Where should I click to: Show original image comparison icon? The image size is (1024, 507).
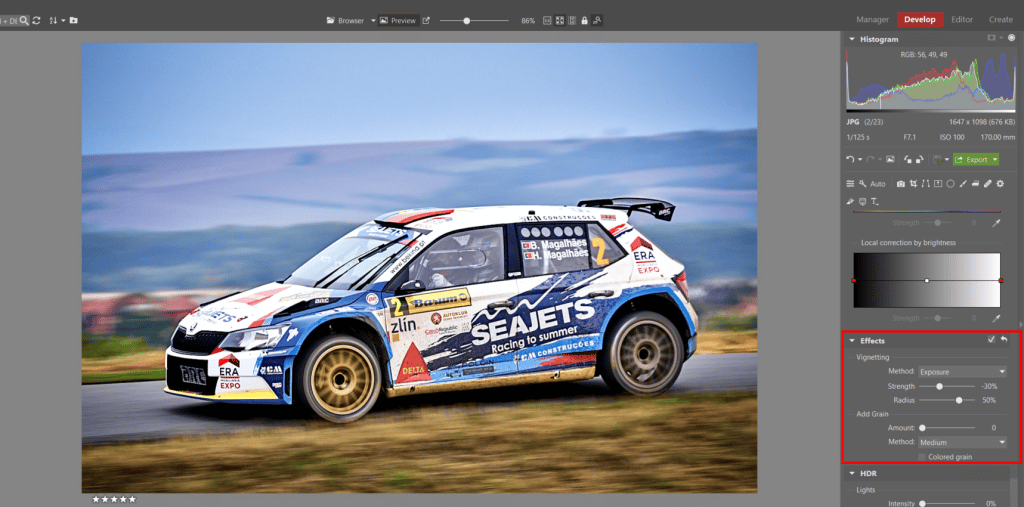(890, 159)
